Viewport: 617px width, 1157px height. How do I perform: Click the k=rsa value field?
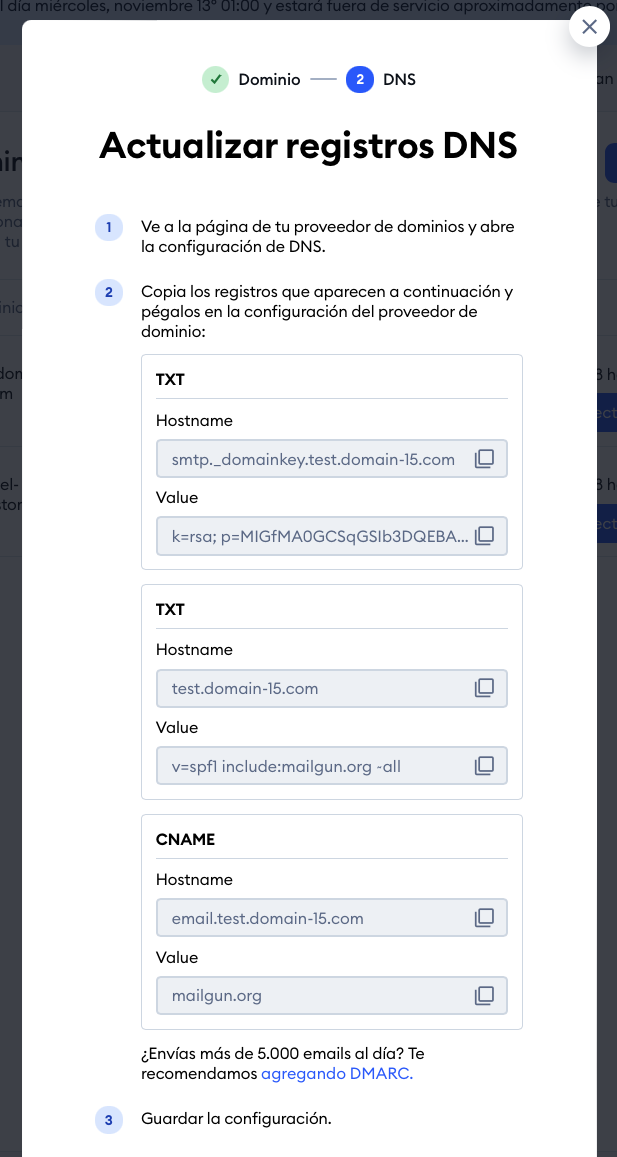coord(331,536)
